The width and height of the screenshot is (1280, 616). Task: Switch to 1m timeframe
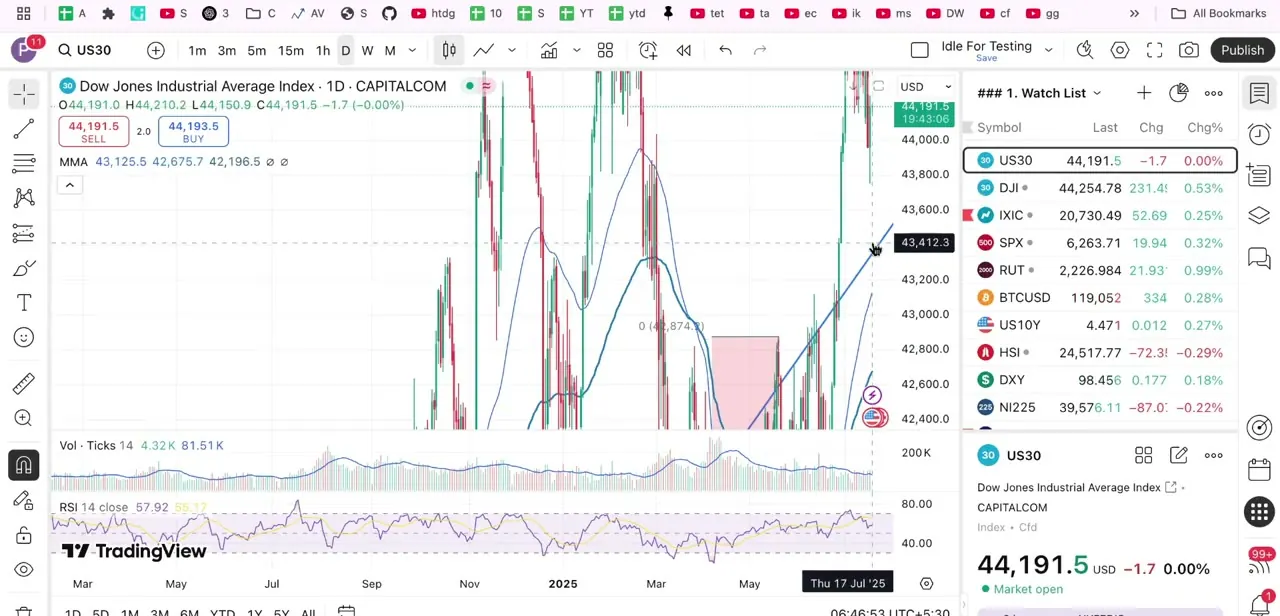(x=197, y=50)
